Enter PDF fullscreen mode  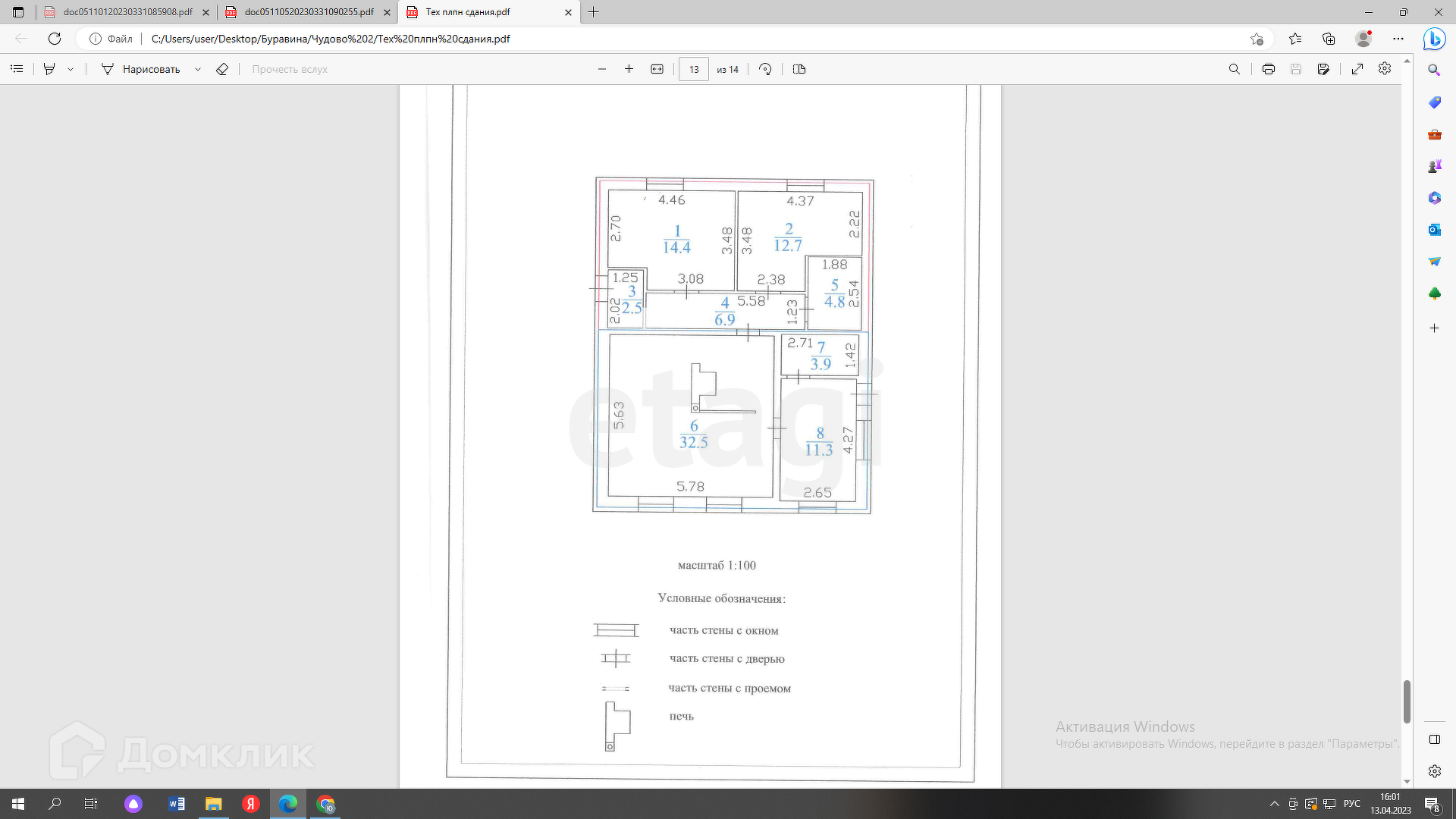coord(1357,69)
